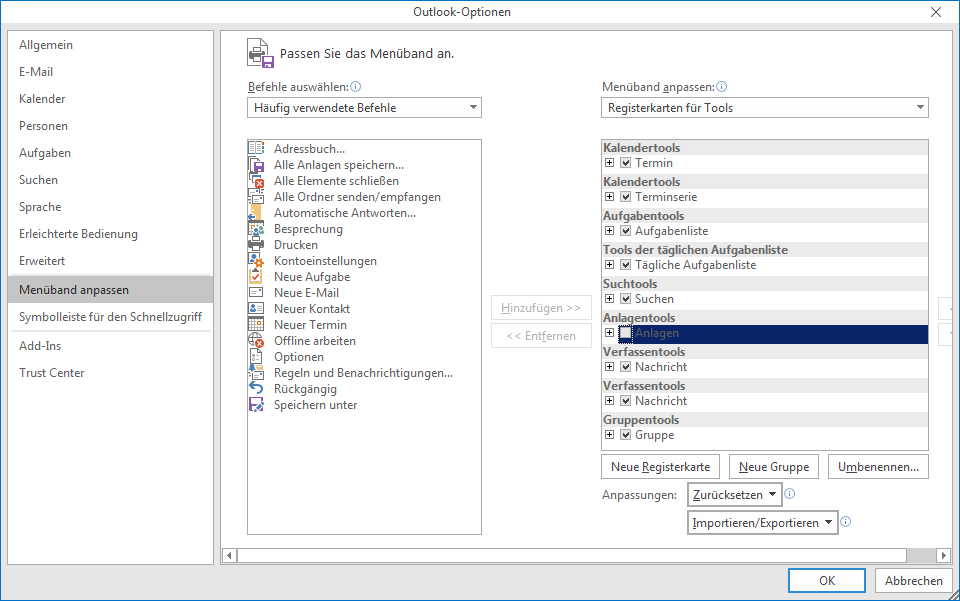Open the Erweitert options category

pyautogui.click(x=110, y=261)
